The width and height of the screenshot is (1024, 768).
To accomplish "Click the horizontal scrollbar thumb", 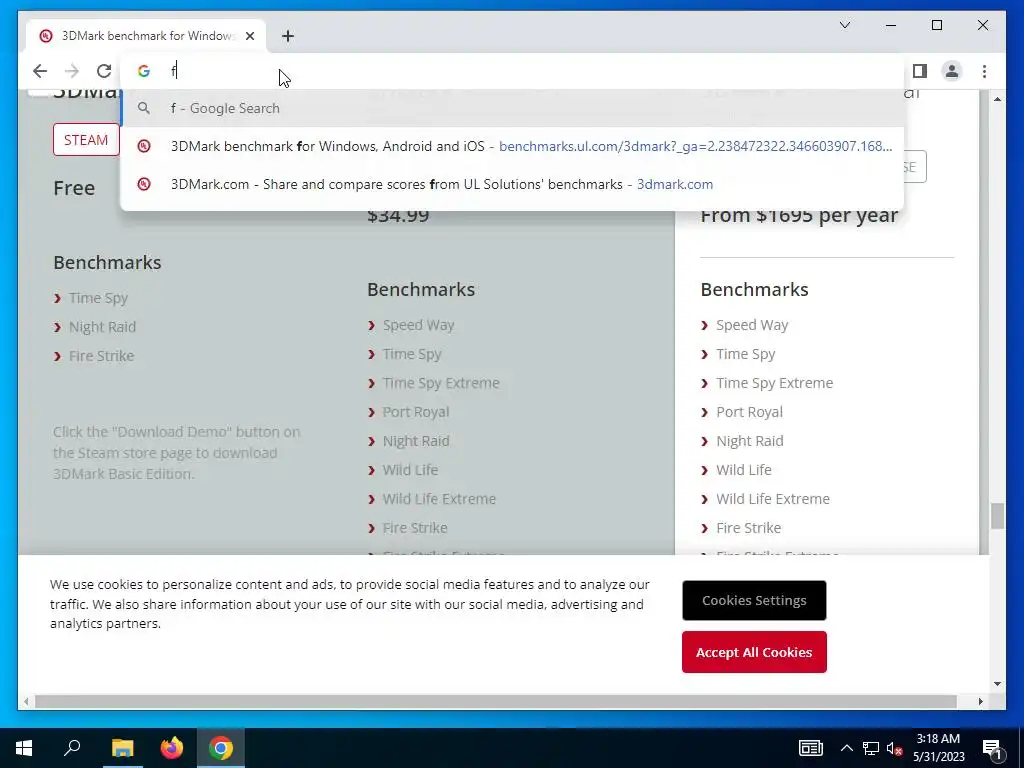I will (496, 701).
